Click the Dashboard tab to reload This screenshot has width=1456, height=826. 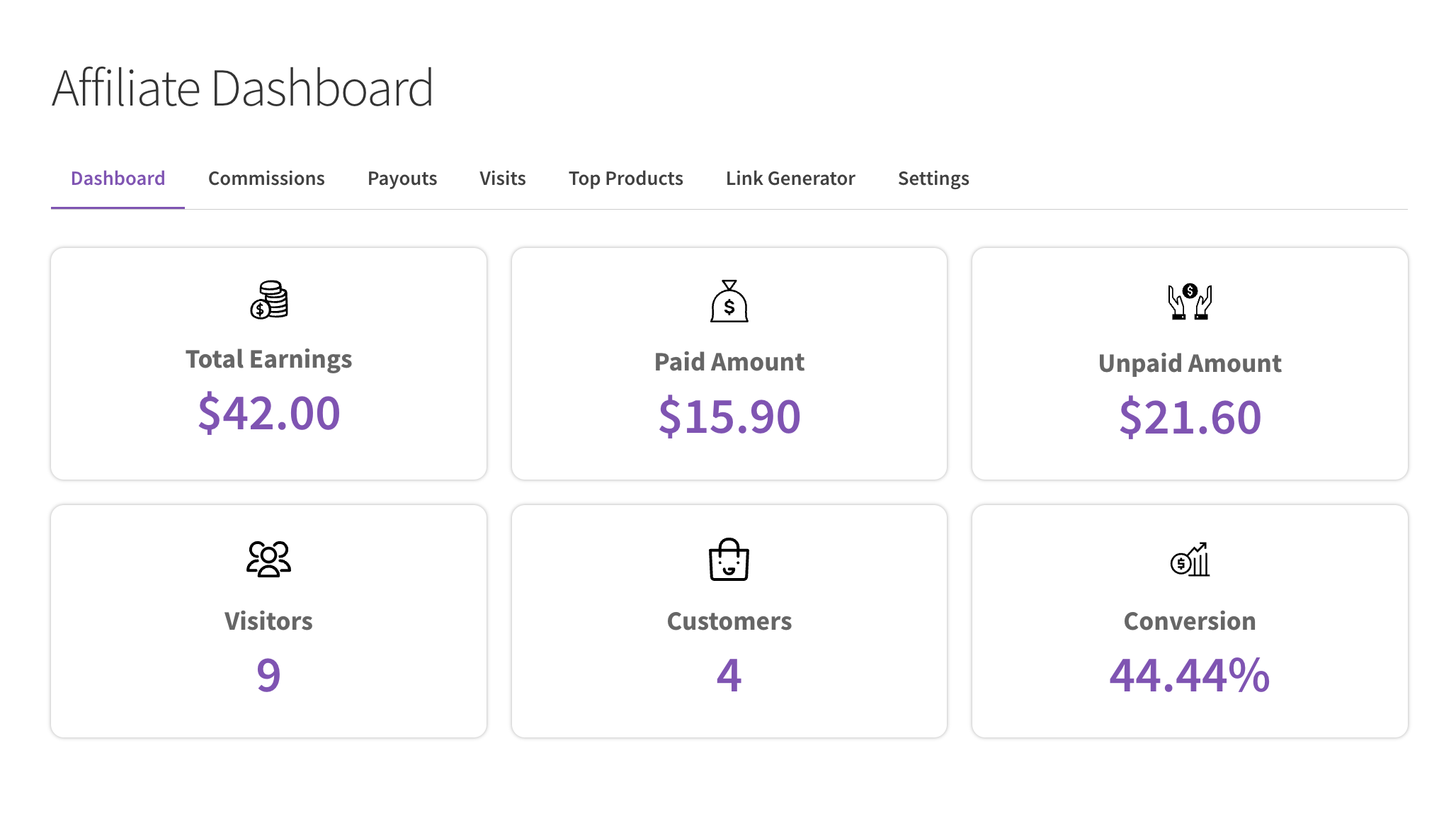[x=117, y=179]
